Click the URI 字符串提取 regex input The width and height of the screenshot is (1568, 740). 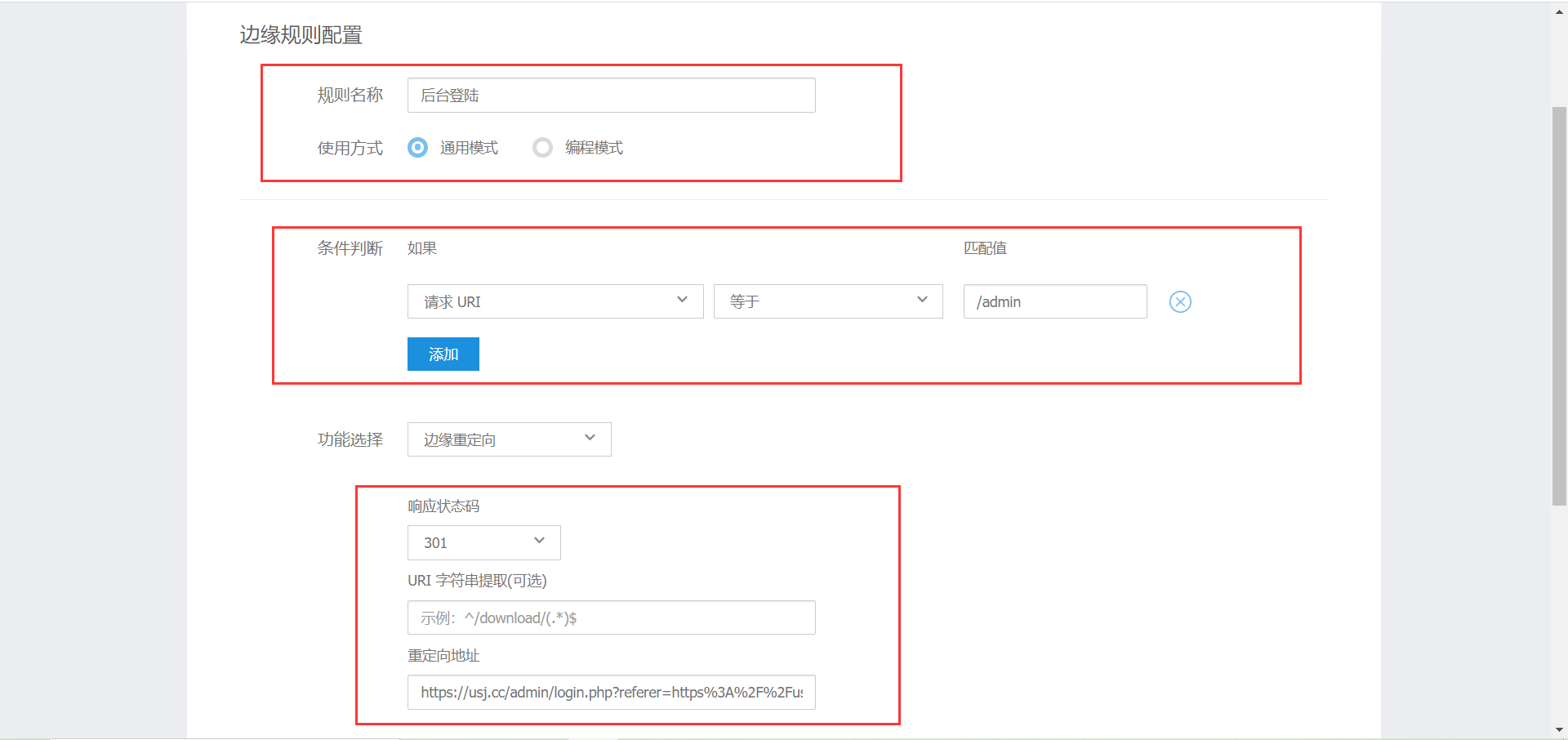tap(611, 617)
